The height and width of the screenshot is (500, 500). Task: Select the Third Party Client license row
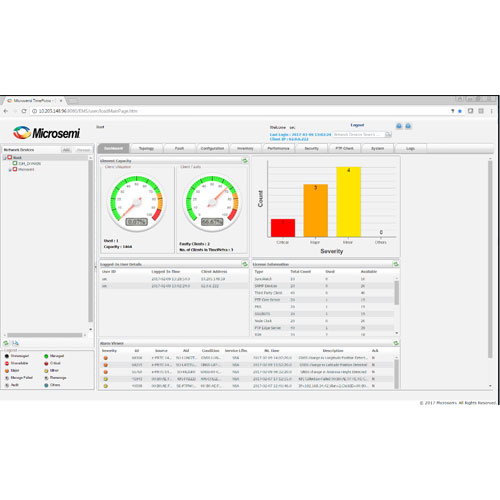pos(323,293)
